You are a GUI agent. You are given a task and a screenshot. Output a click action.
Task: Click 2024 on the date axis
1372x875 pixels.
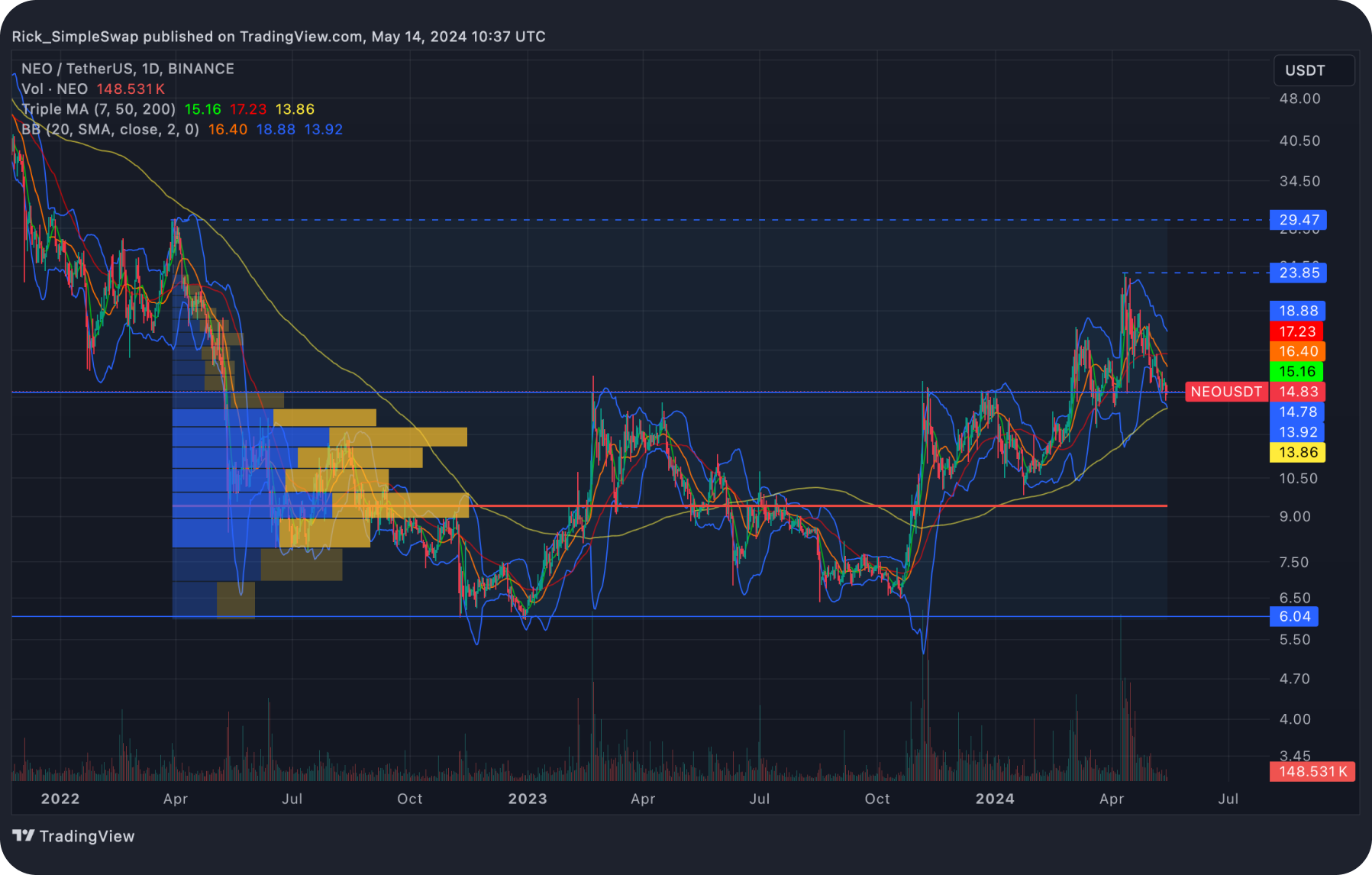coord(996,799)
